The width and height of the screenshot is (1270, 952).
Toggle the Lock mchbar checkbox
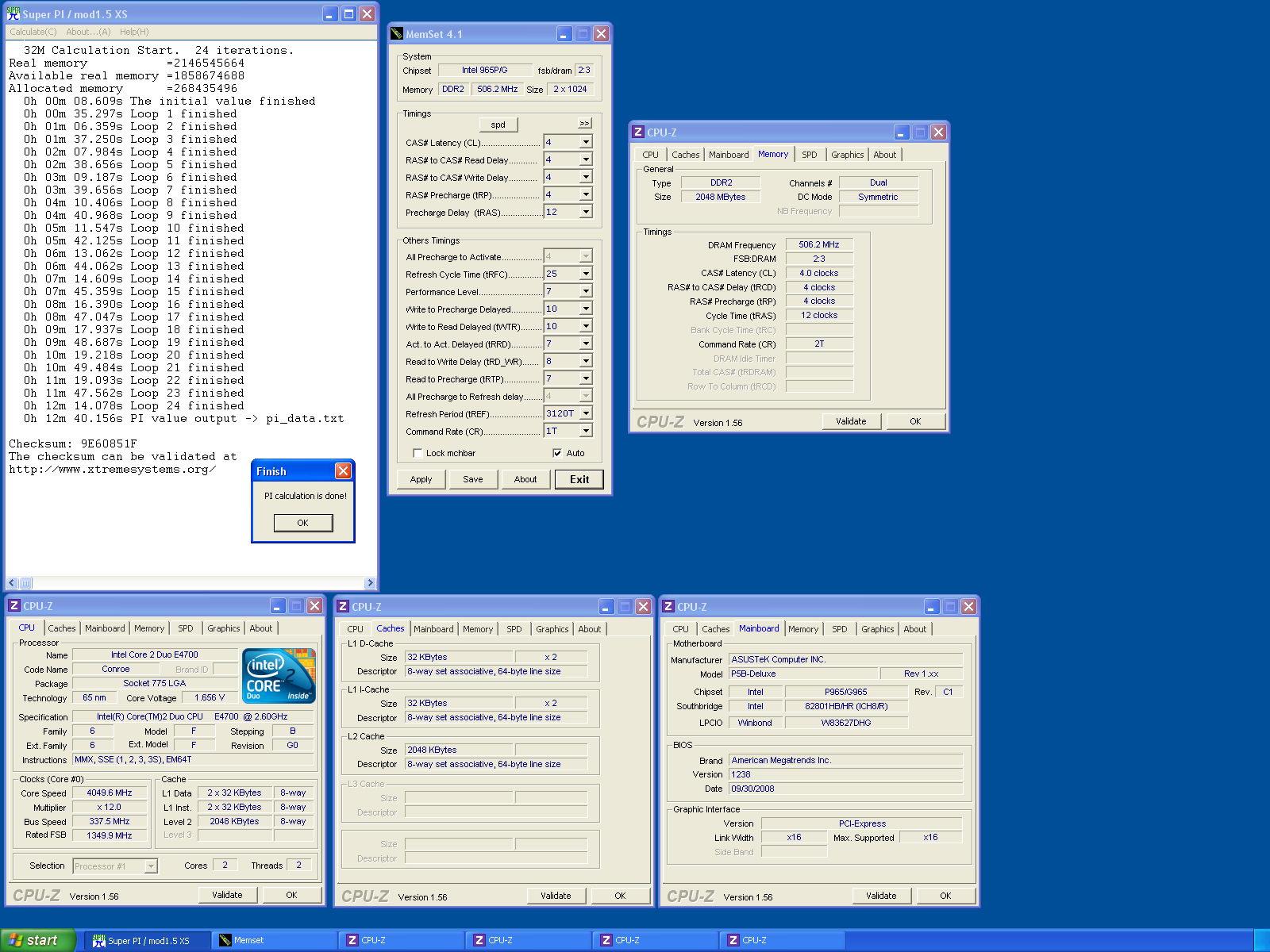418,453
